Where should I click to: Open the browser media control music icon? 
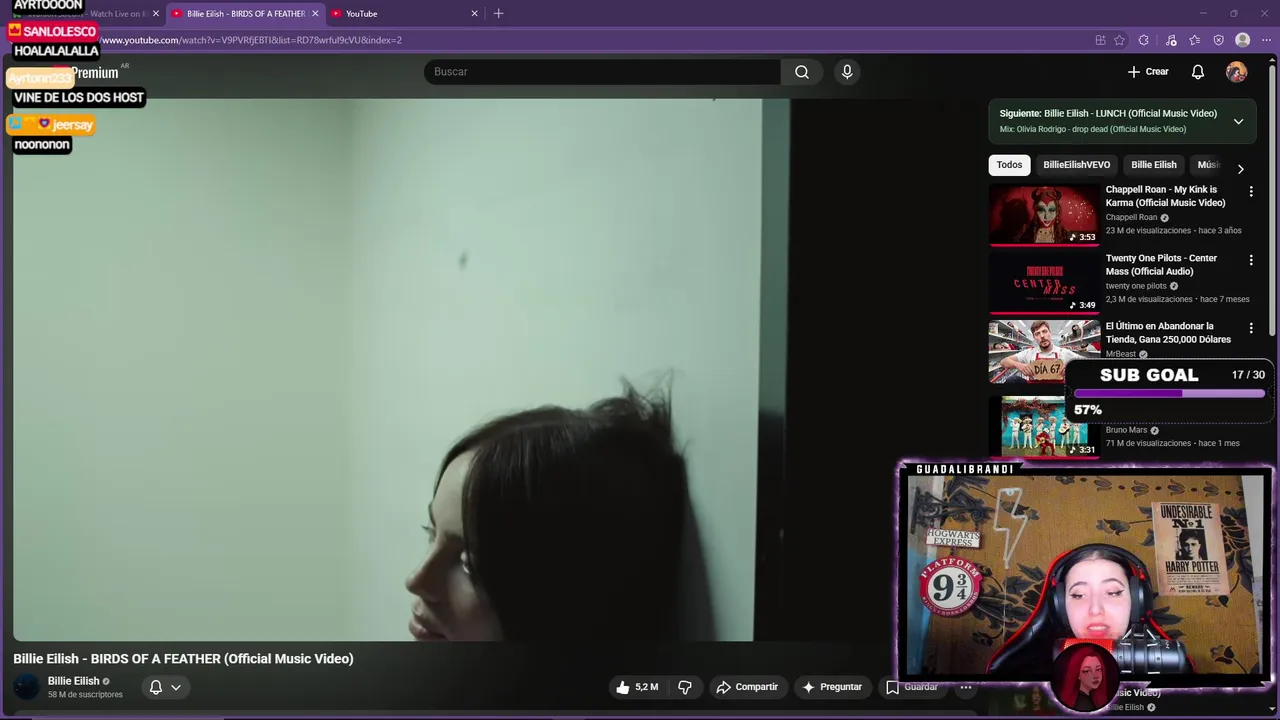click(1171, 40)
